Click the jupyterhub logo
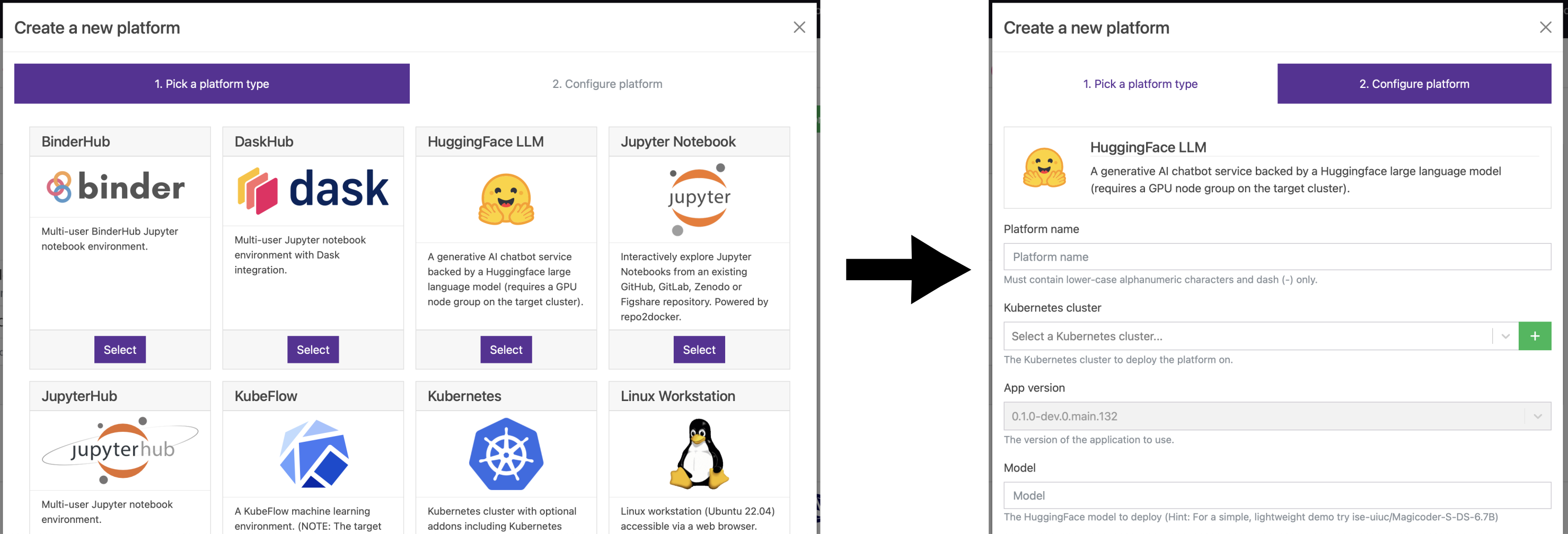Viewport: 1568px width, 534px height. pyautogui.click(x=120, y=450)
